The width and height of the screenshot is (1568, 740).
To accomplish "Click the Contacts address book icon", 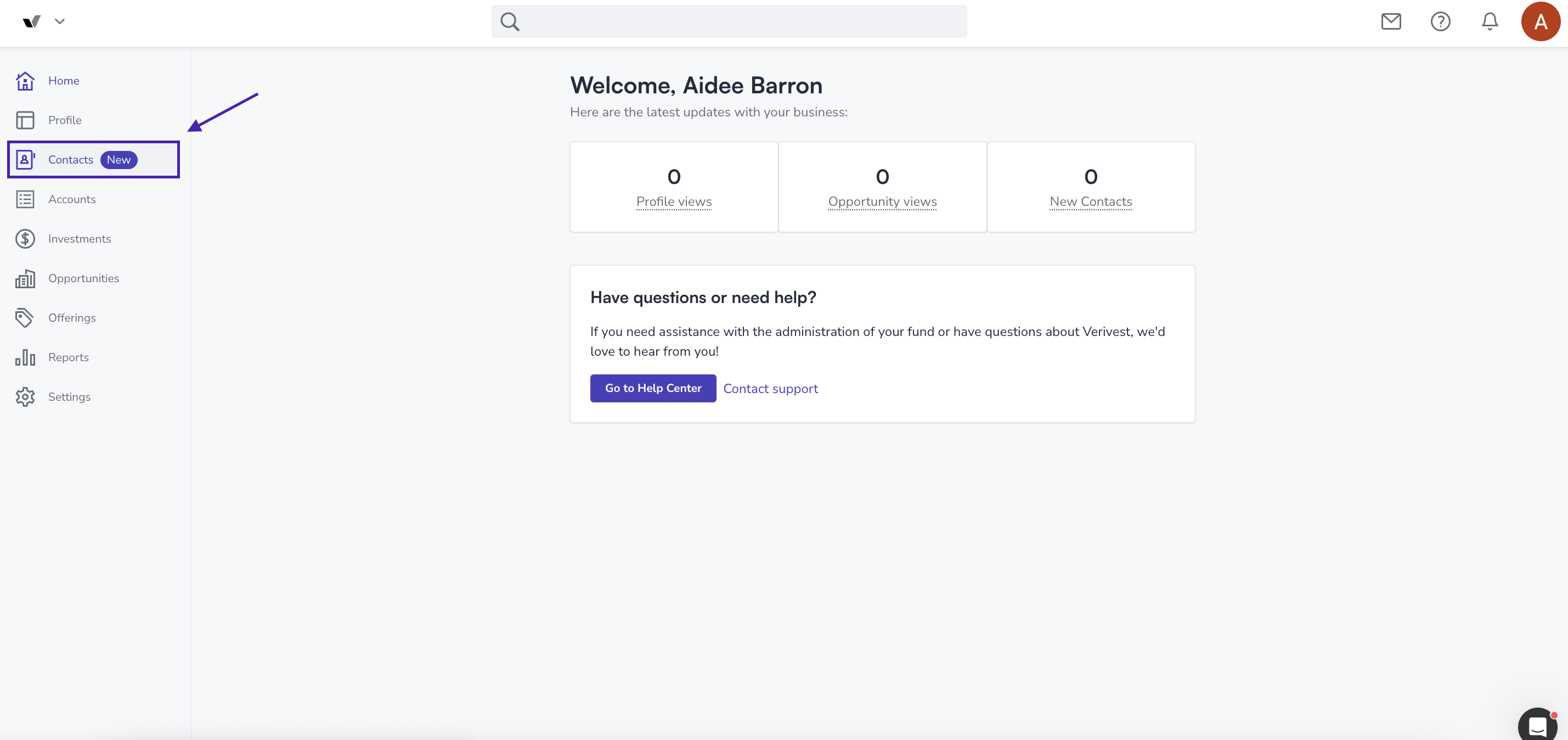I will pos(25,160).
